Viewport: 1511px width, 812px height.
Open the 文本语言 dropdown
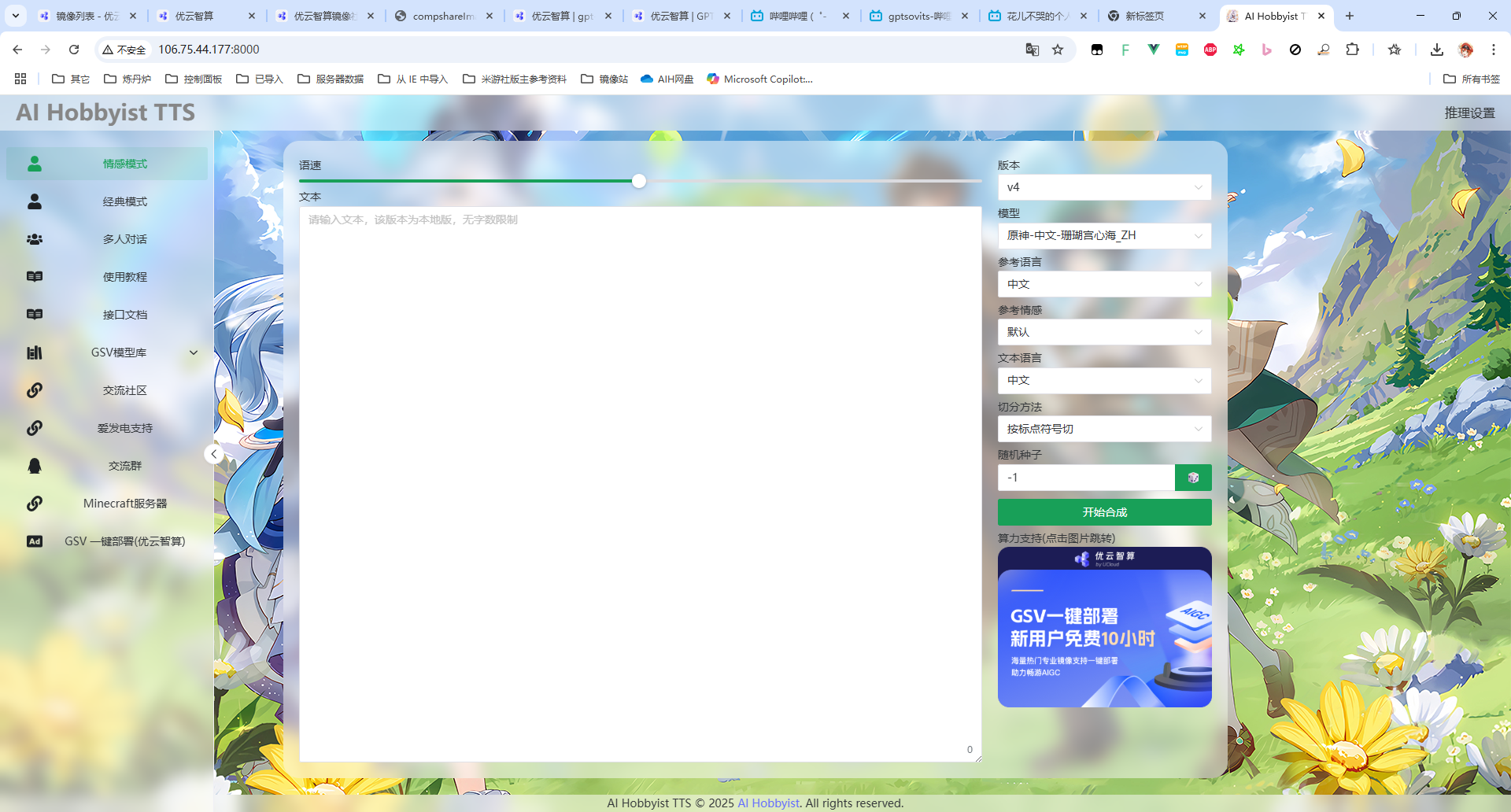click(1104, 380)
